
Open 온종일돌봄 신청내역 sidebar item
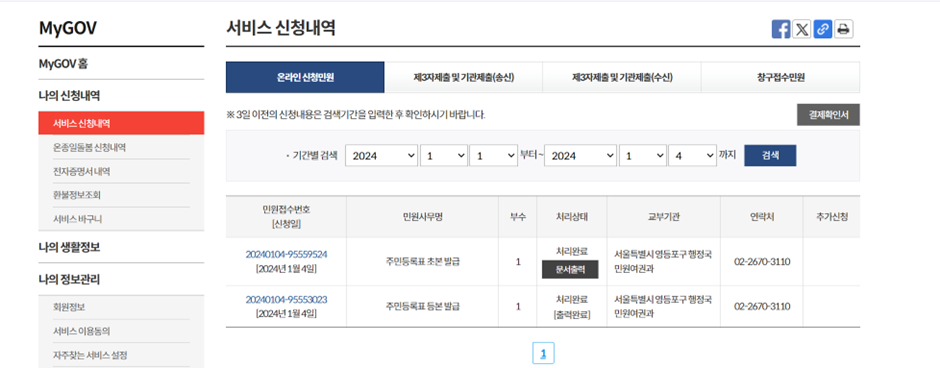pos(90,147)
